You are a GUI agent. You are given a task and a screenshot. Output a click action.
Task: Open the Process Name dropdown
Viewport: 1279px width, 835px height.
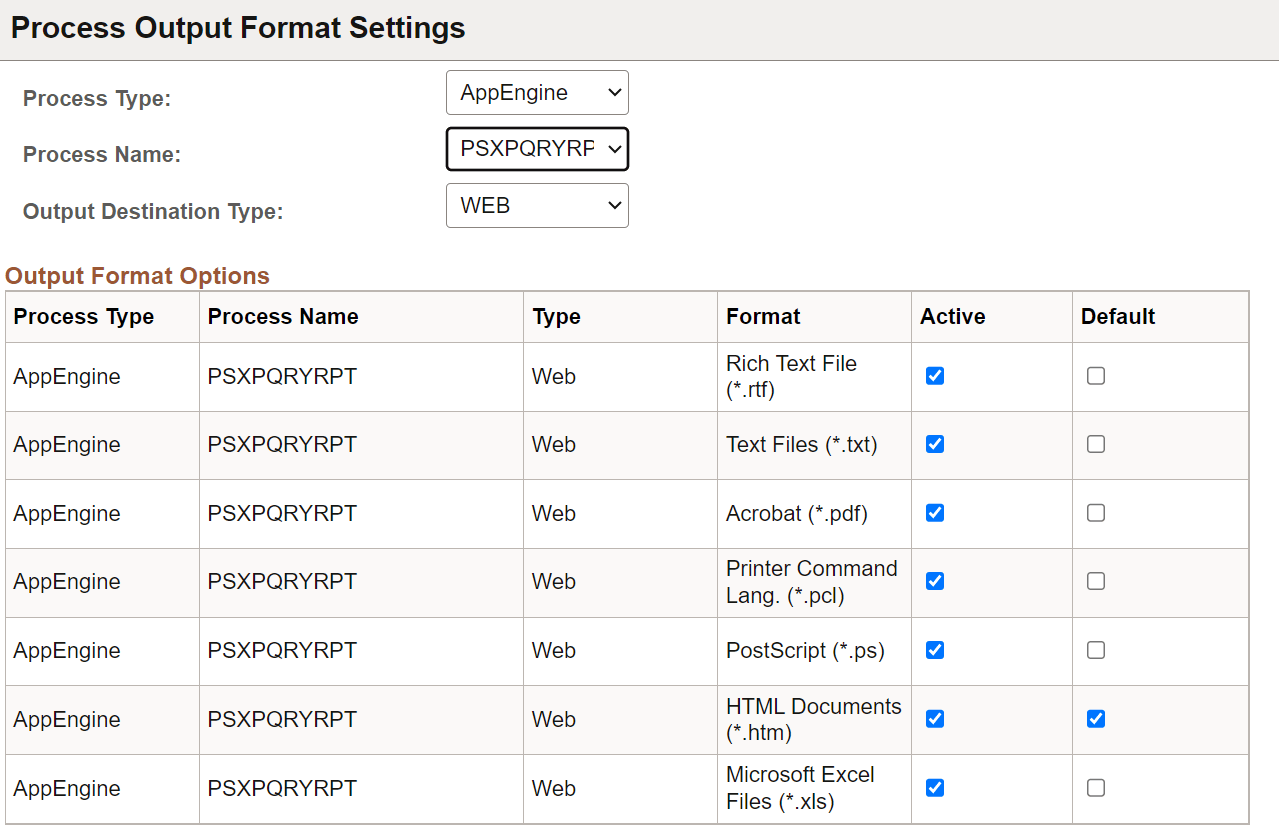[x=537, y=149]
